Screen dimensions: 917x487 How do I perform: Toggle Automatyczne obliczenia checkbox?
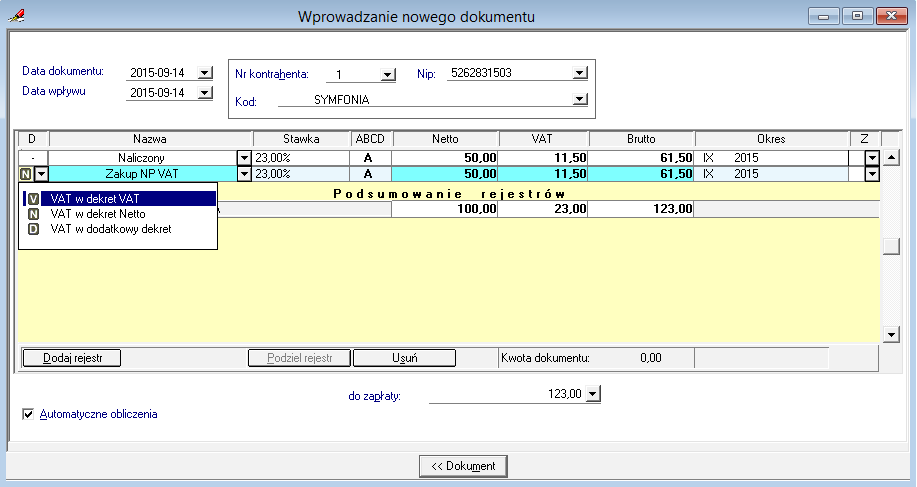pos(28,414)
